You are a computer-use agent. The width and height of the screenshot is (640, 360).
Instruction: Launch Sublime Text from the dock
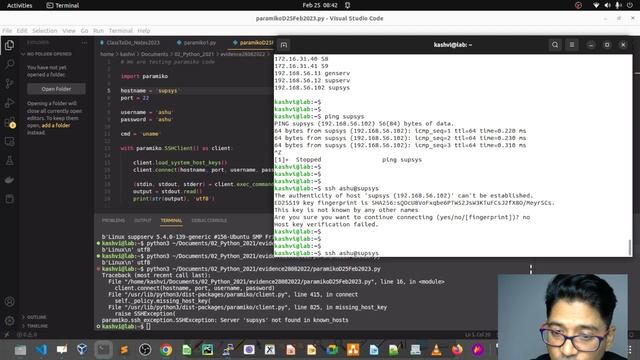(x=124, y=350)
